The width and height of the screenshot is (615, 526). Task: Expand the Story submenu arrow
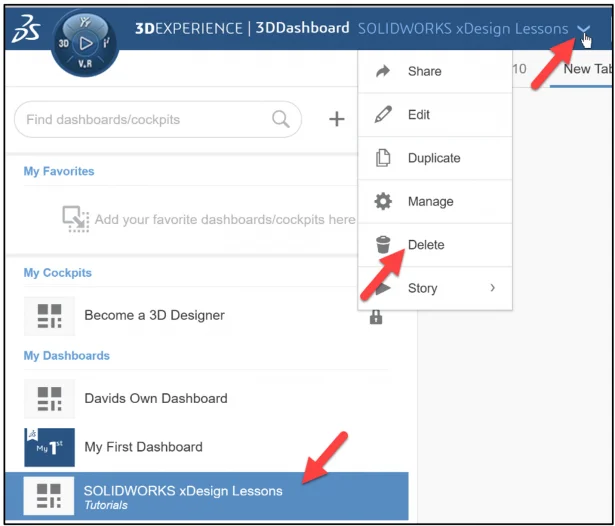(492, 288)
